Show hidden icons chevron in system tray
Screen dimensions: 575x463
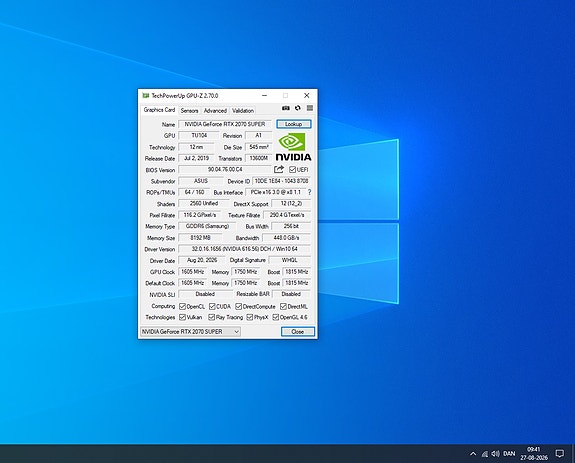(x=473, y=454)
